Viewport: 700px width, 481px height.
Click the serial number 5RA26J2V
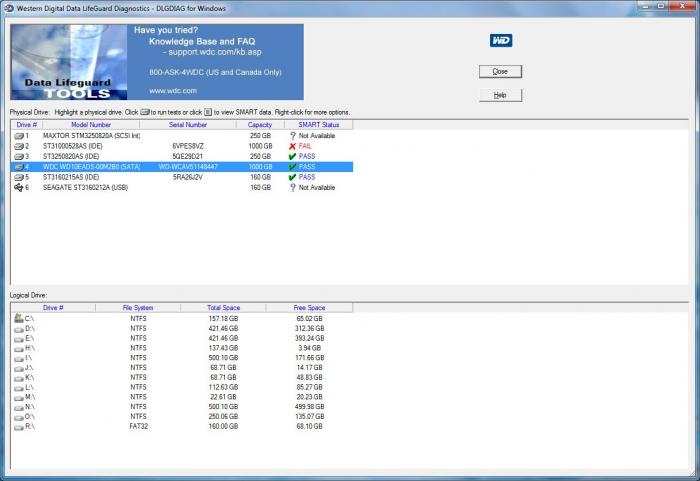click(x=188, y=177)
